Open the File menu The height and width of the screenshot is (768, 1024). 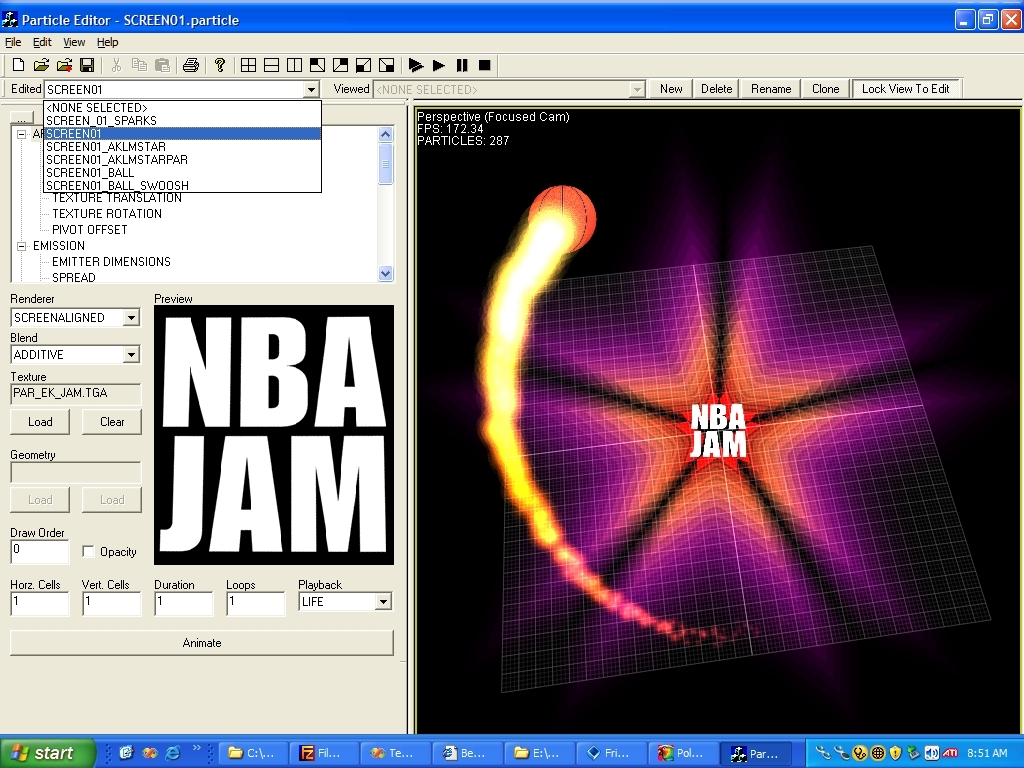pos(13,42)
